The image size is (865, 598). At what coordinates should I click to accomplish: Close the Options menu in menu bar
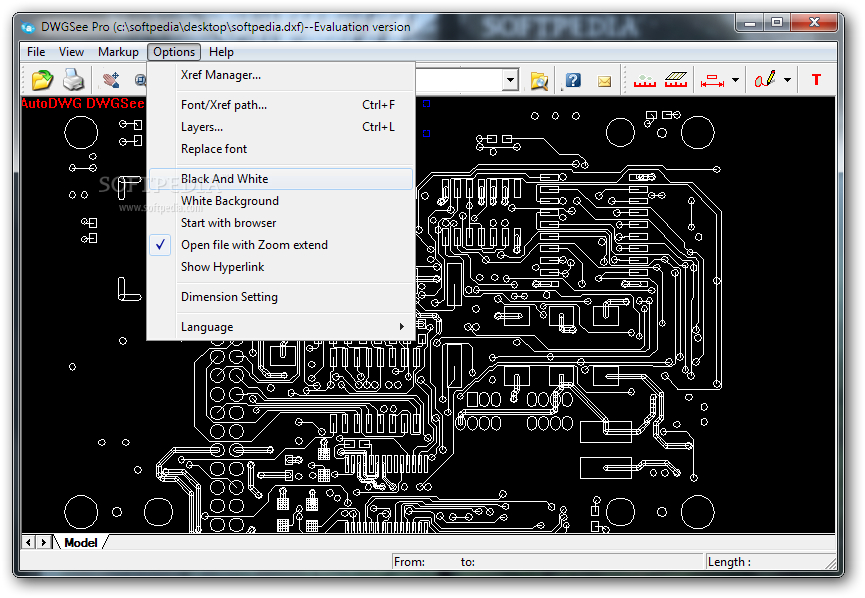click(x=174, y=52)
